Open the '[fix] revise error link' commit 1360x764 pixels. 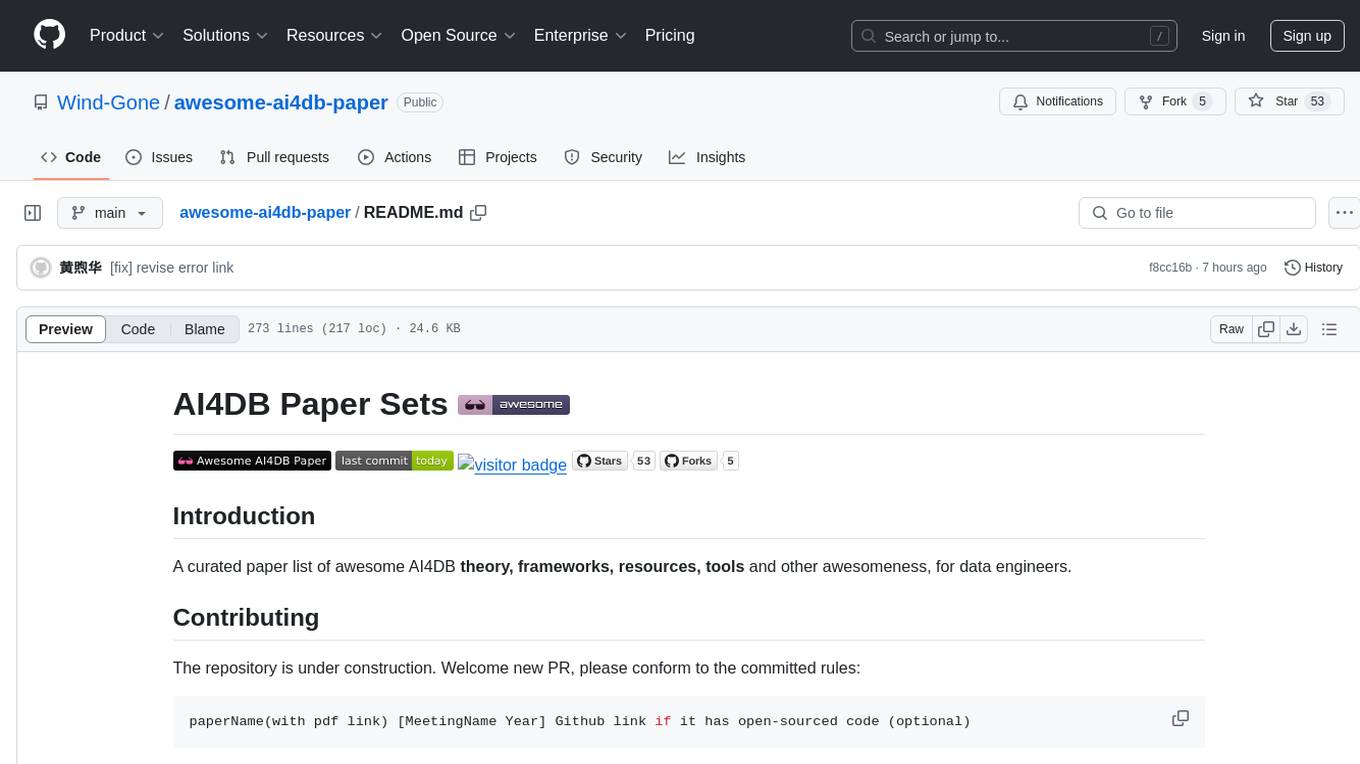pyautogui.click(x=172, y=268)
